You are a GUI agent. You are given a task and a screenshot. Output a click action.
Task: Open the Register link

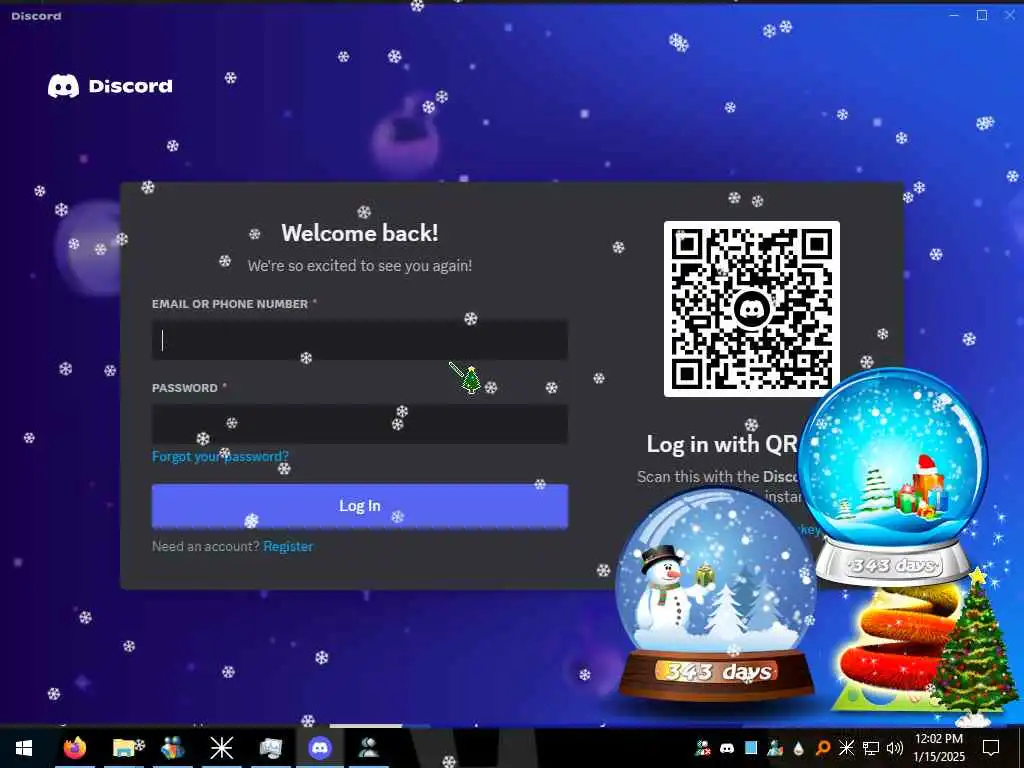tap(288, 546)
